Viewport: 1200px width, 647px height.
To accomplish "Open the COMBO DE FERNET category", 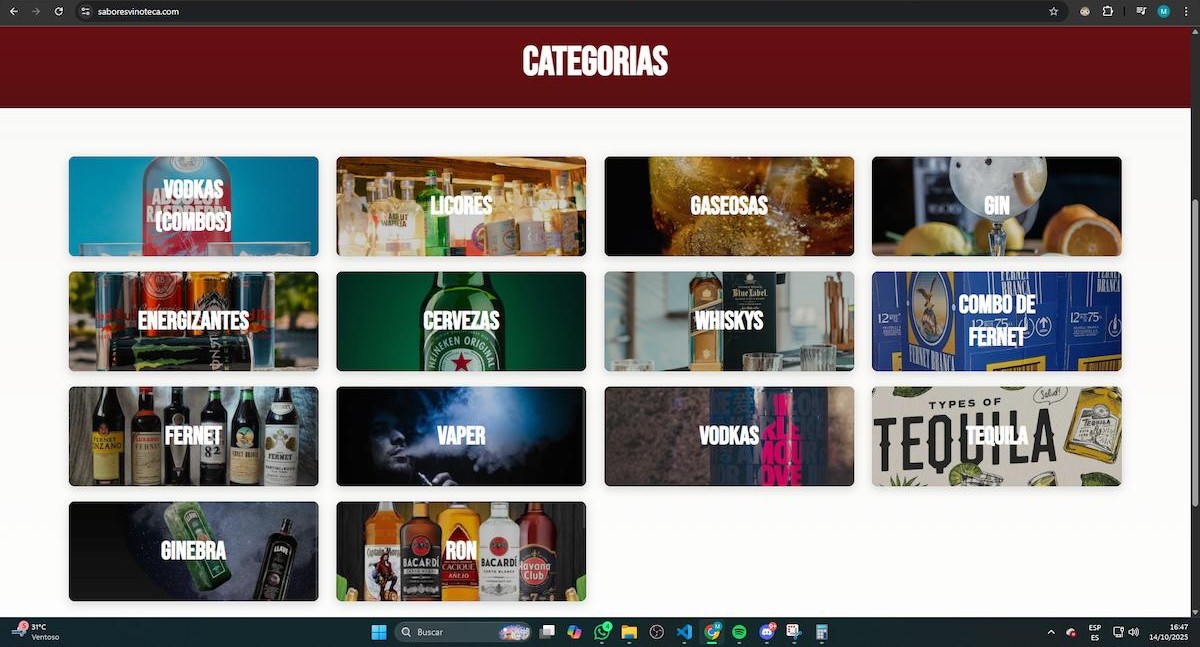I will tap(997, 320).
